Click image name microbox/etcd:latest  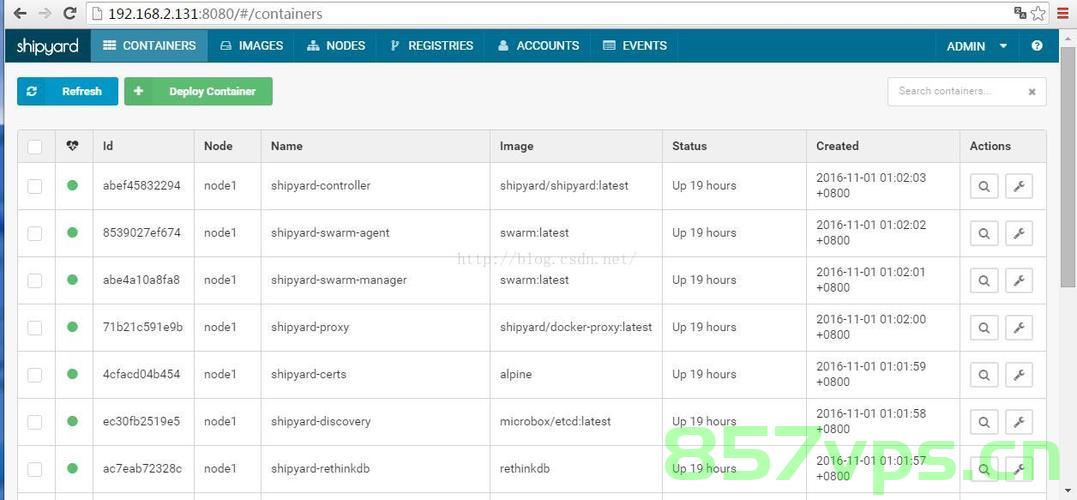555,421
